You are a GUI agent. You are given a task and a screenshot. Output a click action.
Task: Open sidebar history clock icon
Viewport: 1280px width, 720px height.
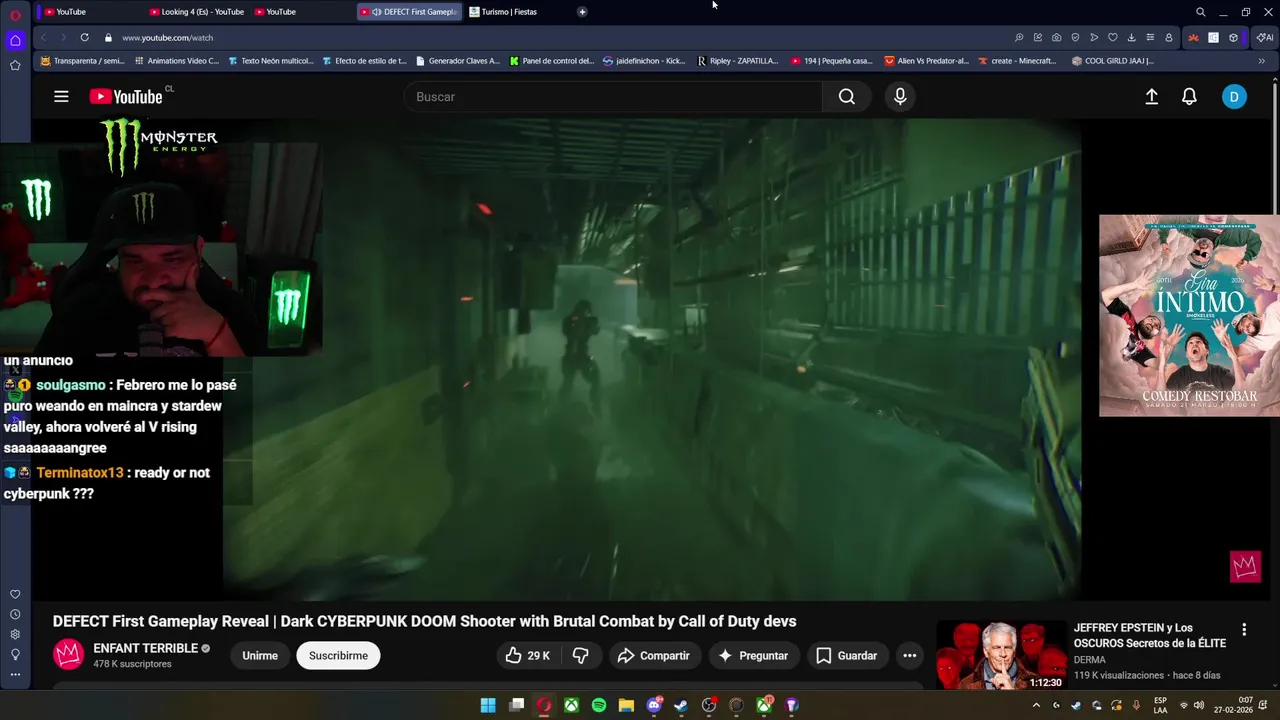point(15,614)
